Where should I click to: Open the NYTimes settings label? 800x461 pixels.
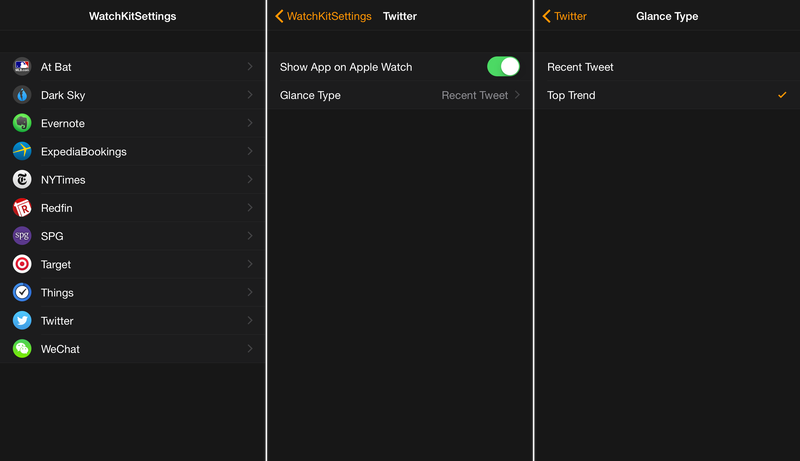pyautogui.click(x=63, y=180)
